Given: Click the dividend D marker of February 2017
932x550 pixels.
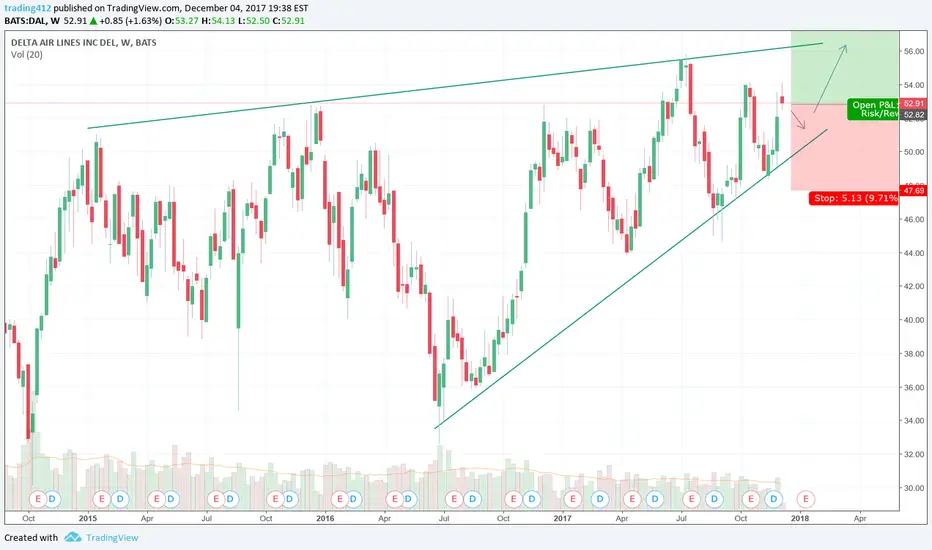Looking at the screenshot, I should pos(600,499).
